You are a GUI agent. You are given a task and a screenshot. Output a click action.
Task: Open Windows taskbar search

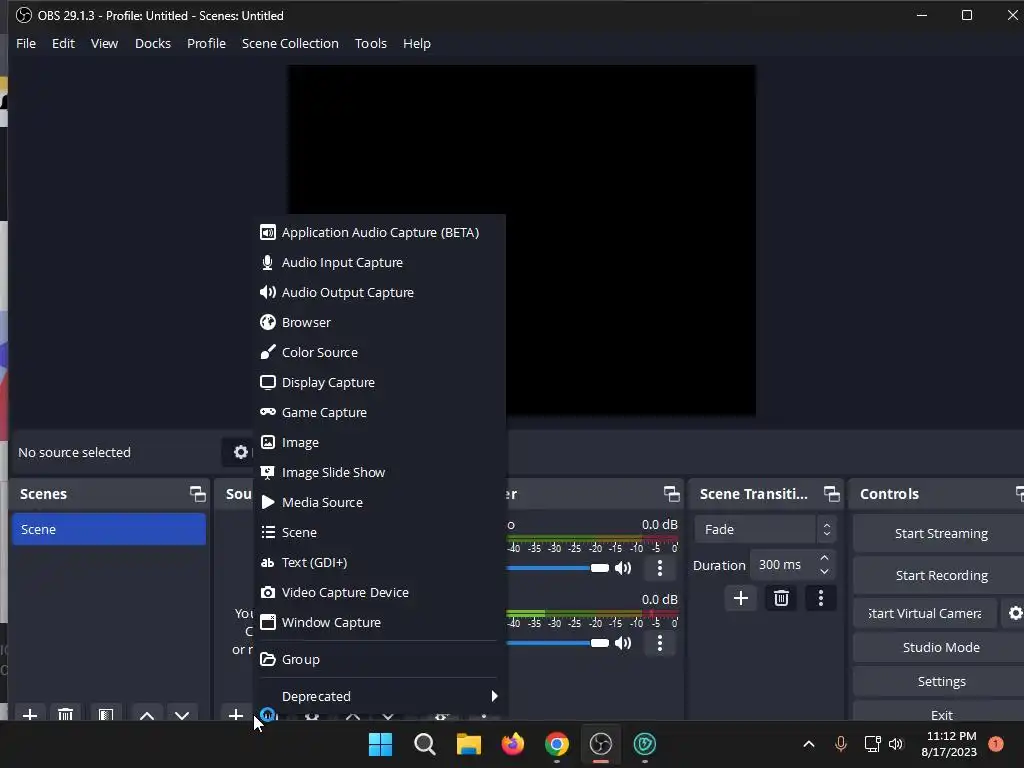pos(424,744)
